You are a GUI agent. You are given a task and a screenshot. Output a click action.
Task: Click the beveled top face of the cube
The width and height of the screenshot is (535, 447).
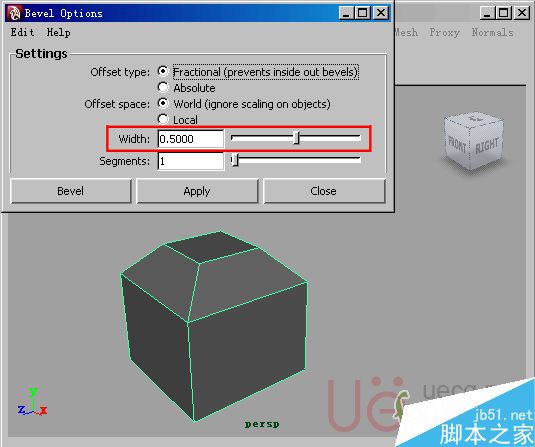pos(212,247)
